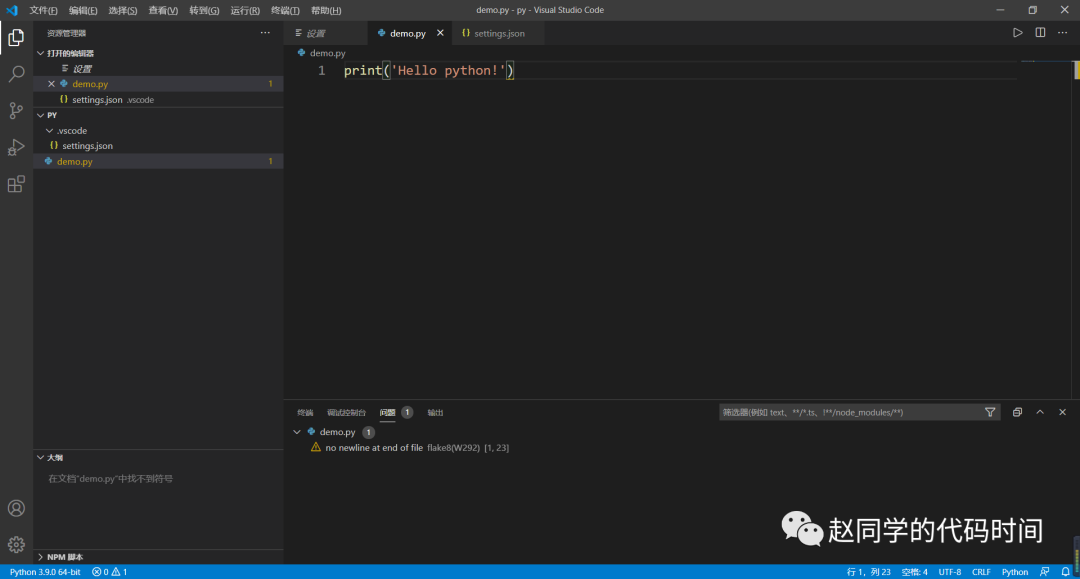Open the Manage gear menu
Viewport: 1080px width, 579px height.
click(x=16, y=545)
